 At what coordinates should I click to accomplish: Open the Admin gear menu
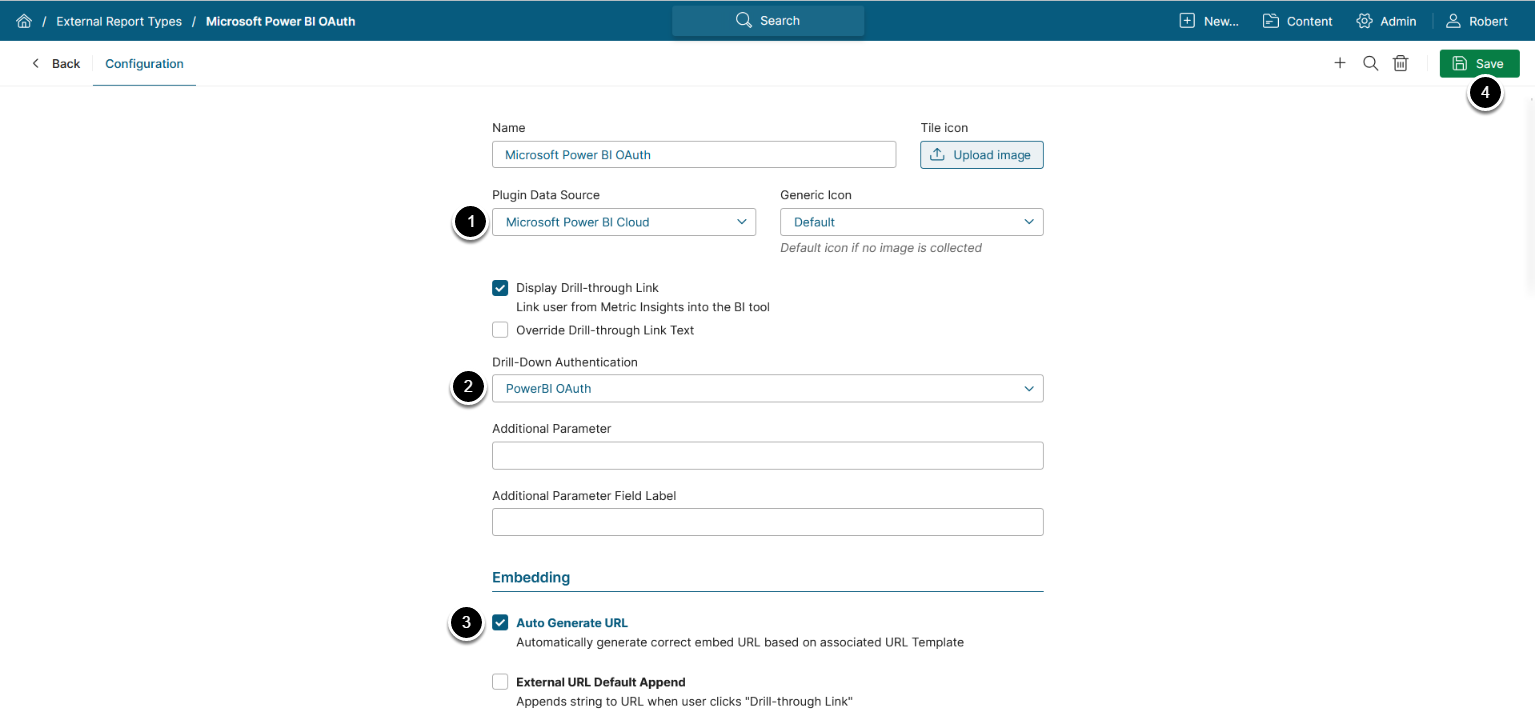1386,21
